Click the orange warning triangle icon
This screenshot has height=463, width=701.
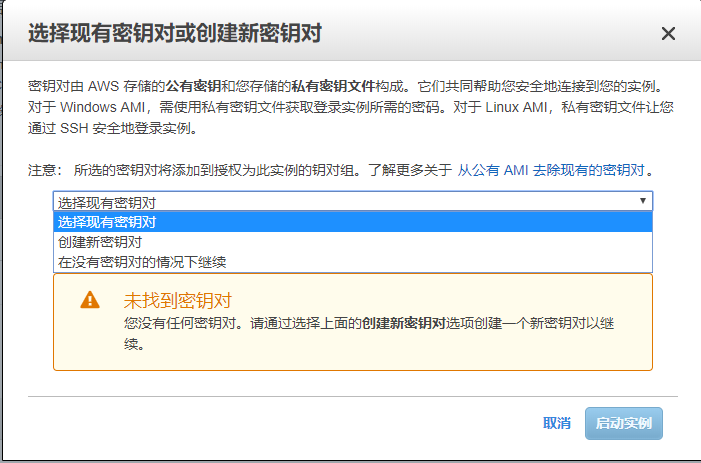pos(90,300)
